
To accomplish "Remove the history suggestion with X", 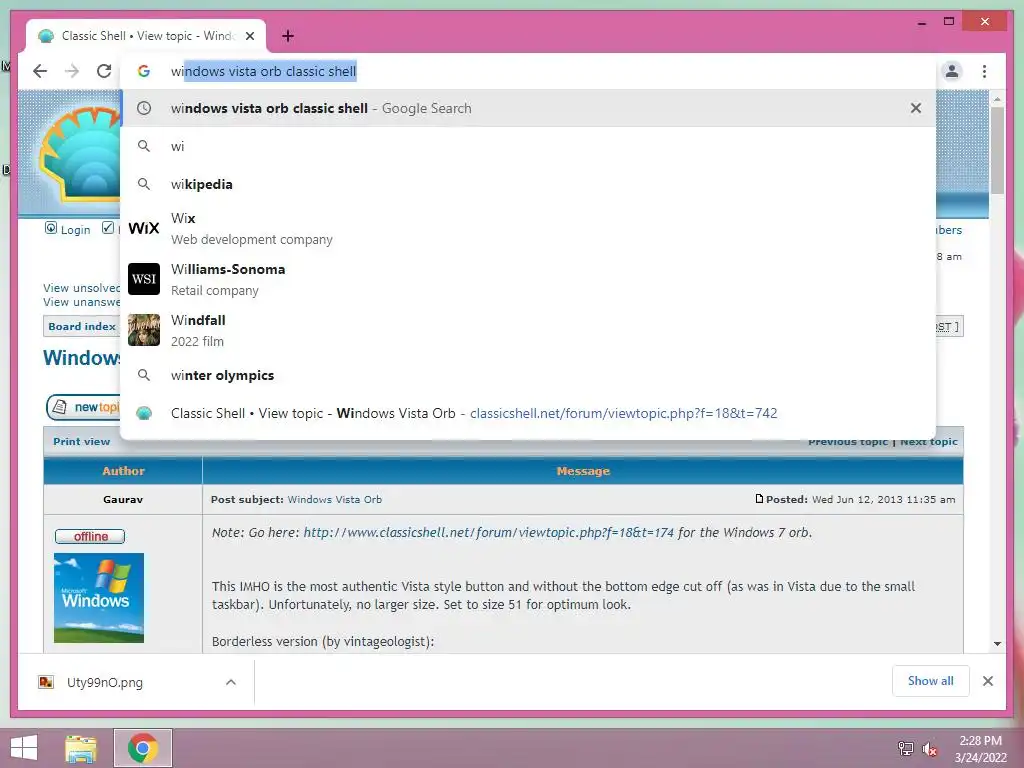I will pyautogui.click(x=916, y=108).
